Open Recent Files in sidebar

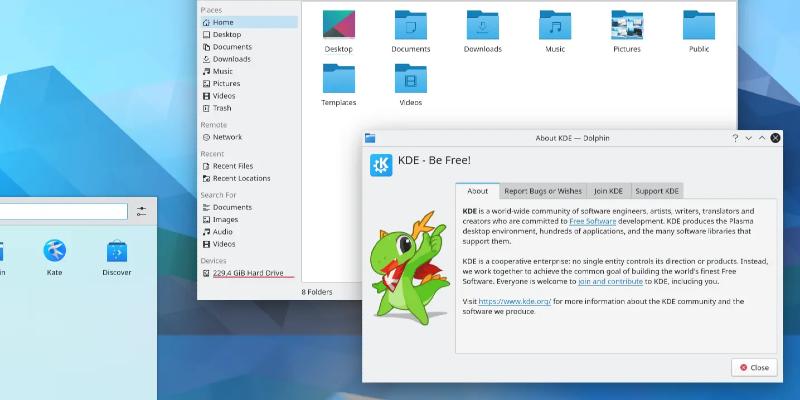pos(232,166)
